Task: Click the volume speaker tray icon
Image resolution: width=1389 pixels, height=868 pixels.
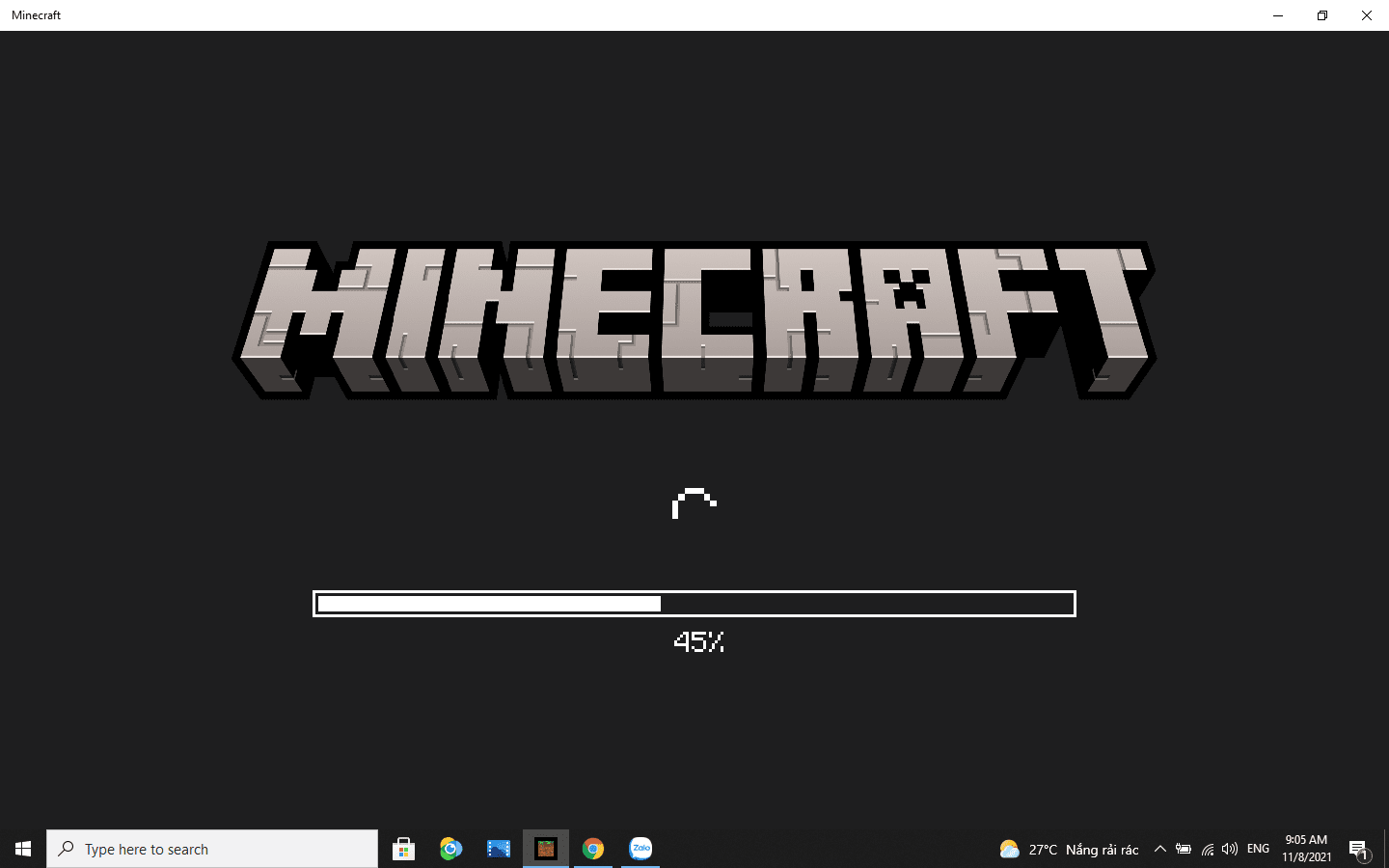Action: (1230, 849)
